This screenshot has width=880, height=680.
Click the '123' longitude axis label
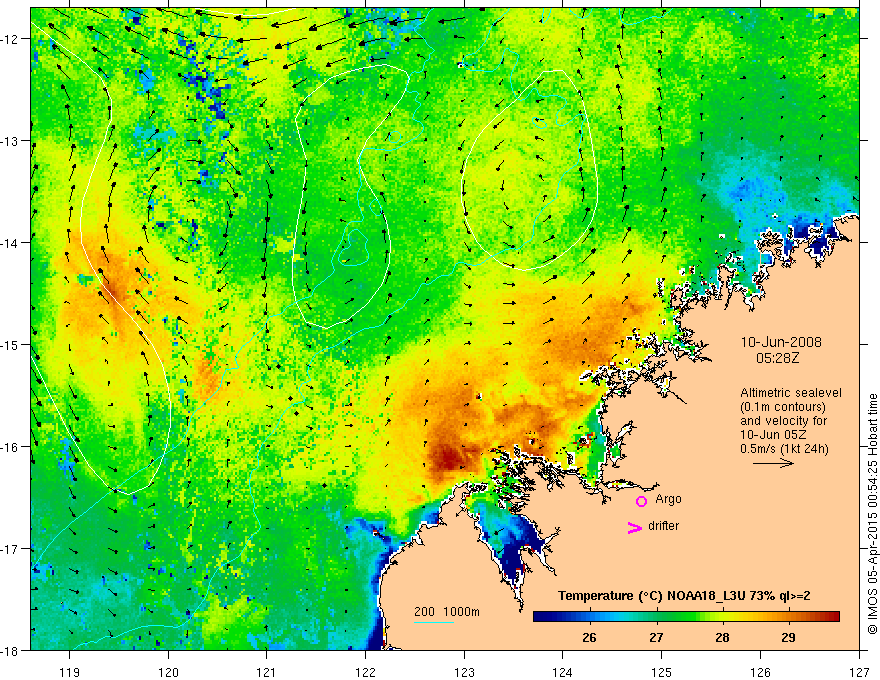pyautogui.click(x=465, y=672)
